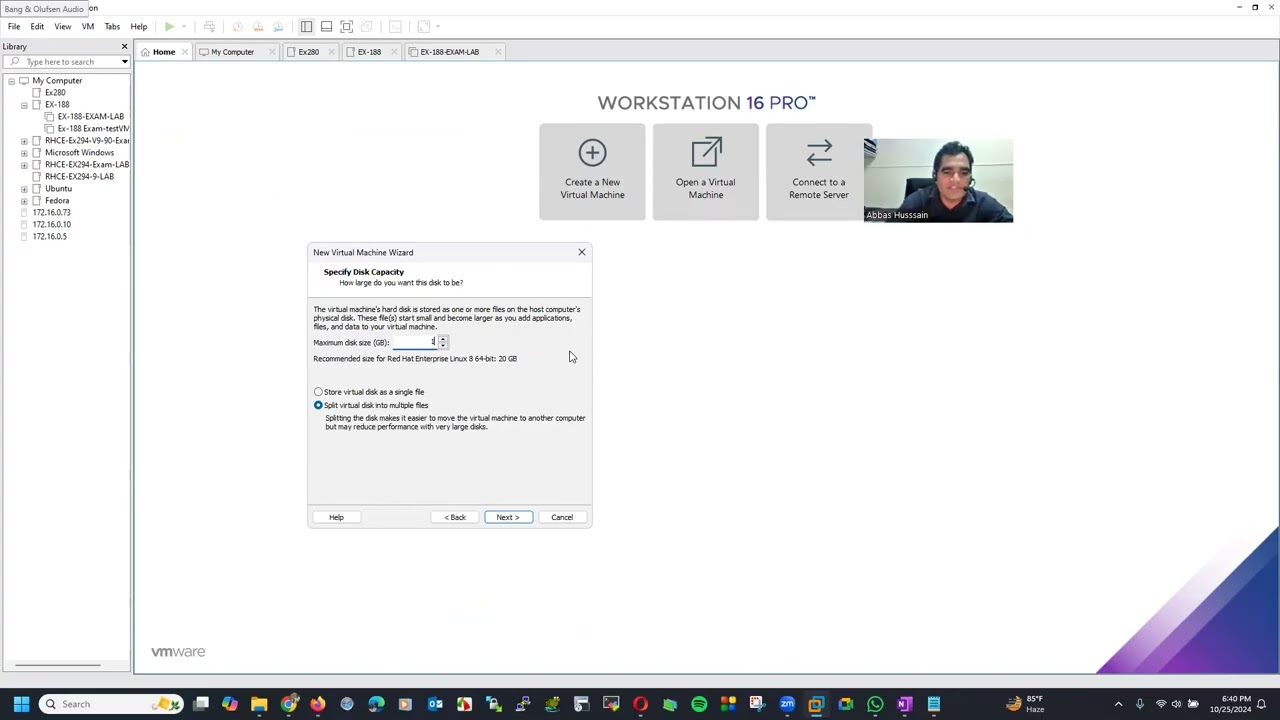Collapse the My Computer tree node
The width and height of the screenshot is (1280, 720).
pos(11,81)
